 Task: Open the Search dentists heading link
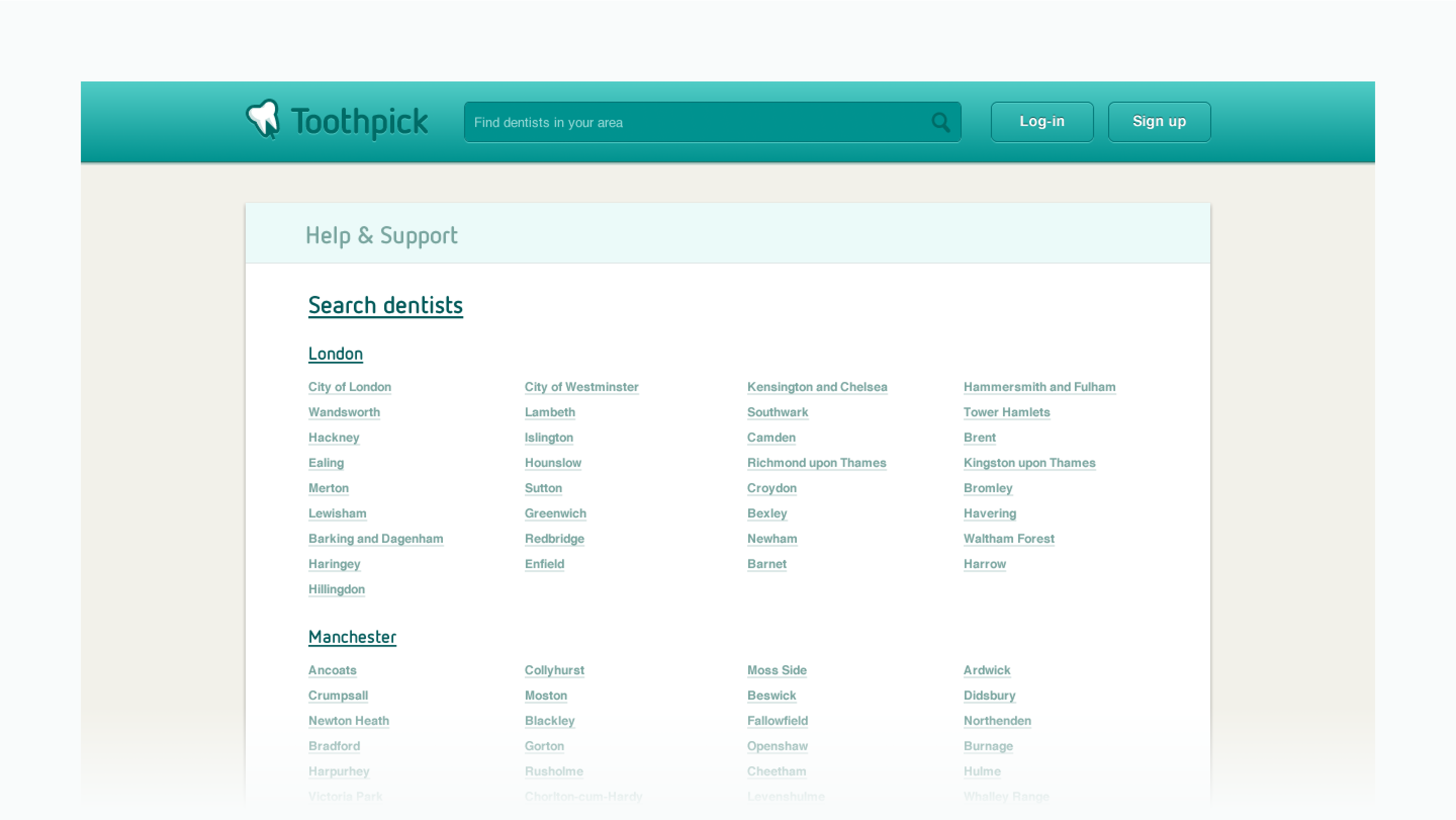tap(385, 306)
